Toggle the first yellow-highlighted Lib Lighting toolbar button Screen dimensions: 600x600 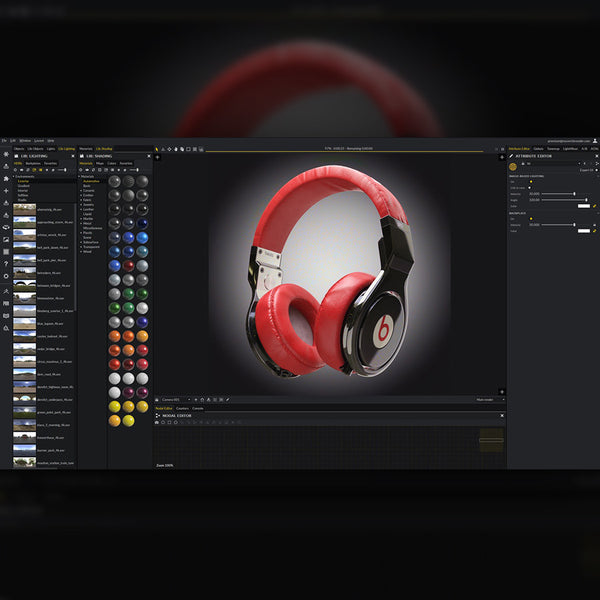pyautogui.click(x=34, y=170)
